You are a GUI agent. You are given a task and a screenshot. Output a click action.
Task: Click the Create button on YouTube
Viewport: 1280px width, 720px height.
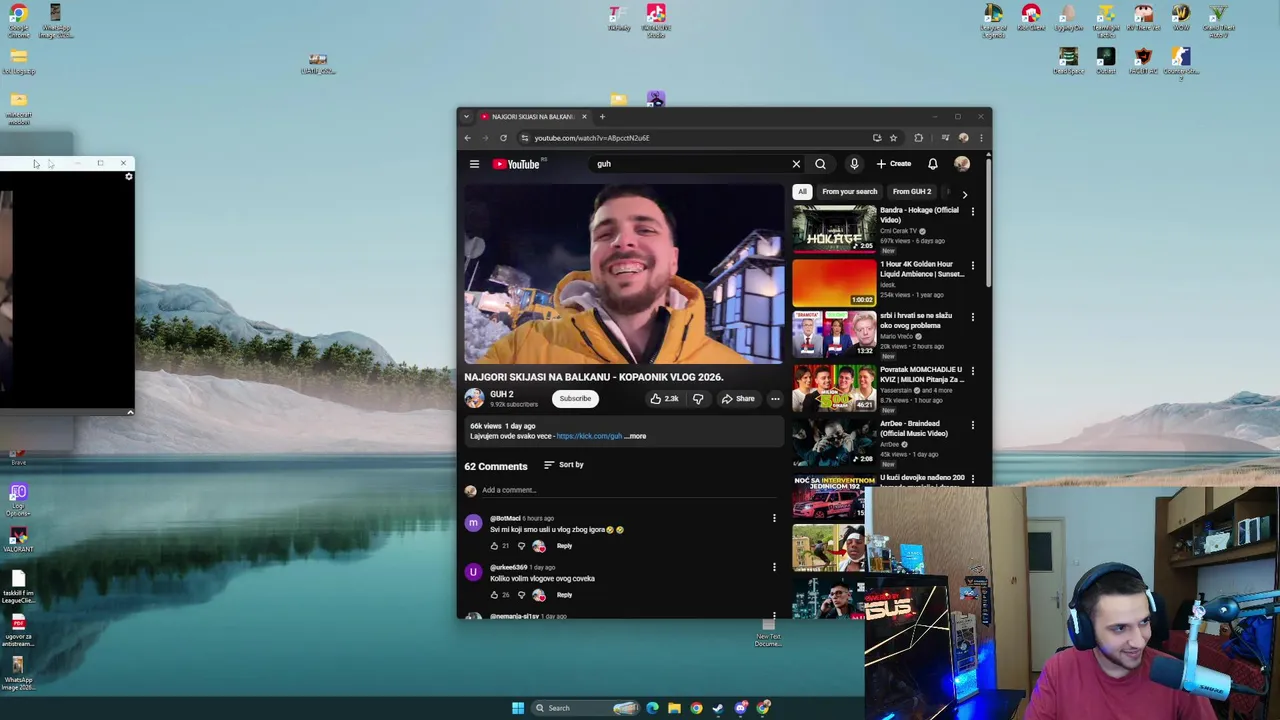coord(894,164)
